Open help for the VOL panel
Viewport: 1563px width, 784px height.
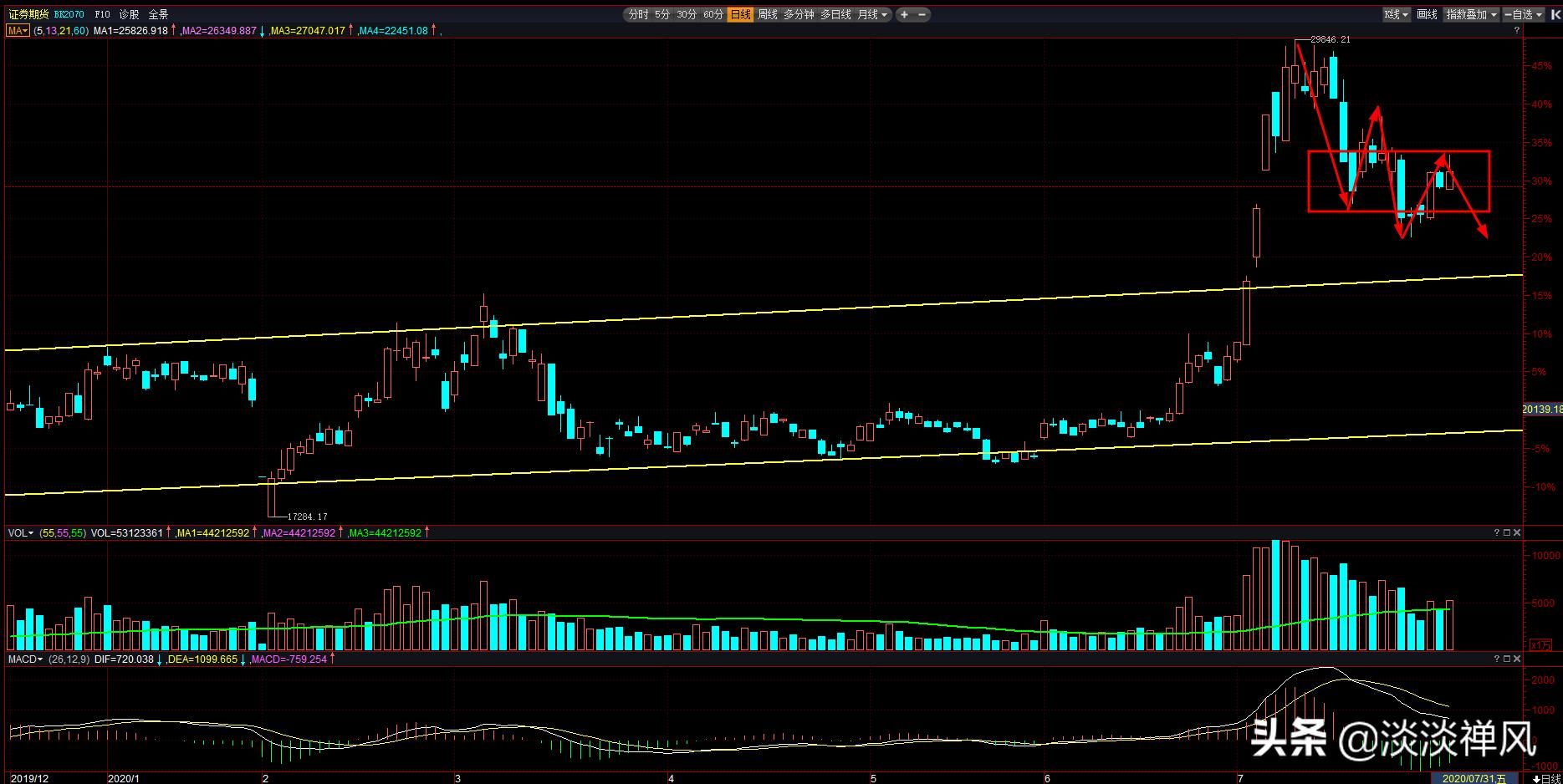[1497, 532]
